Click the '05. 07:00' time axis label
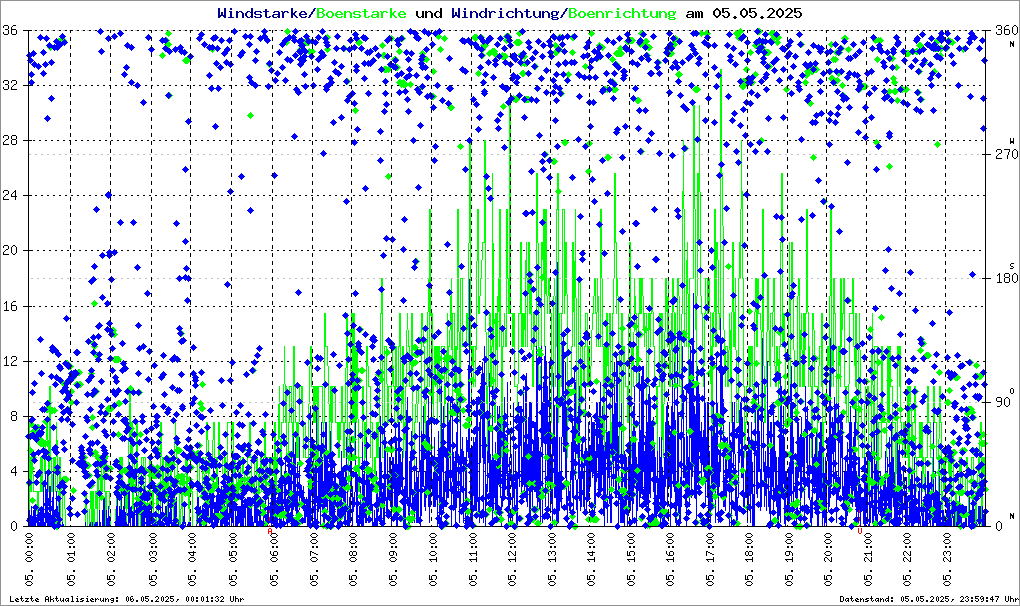 pyautogui.click(x=314, y=558)
